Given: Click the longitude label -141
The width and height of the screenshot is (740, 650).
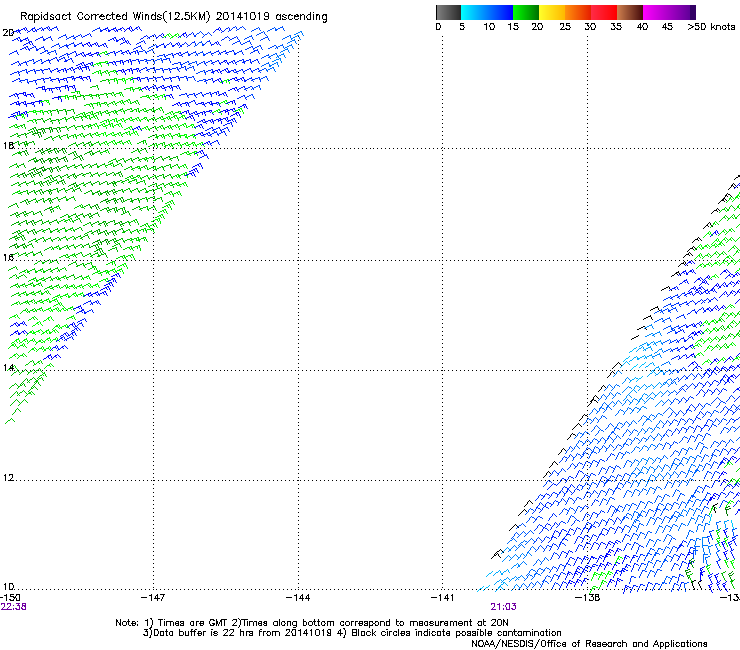Looking at the screenshot, I should tap(443, 598).
